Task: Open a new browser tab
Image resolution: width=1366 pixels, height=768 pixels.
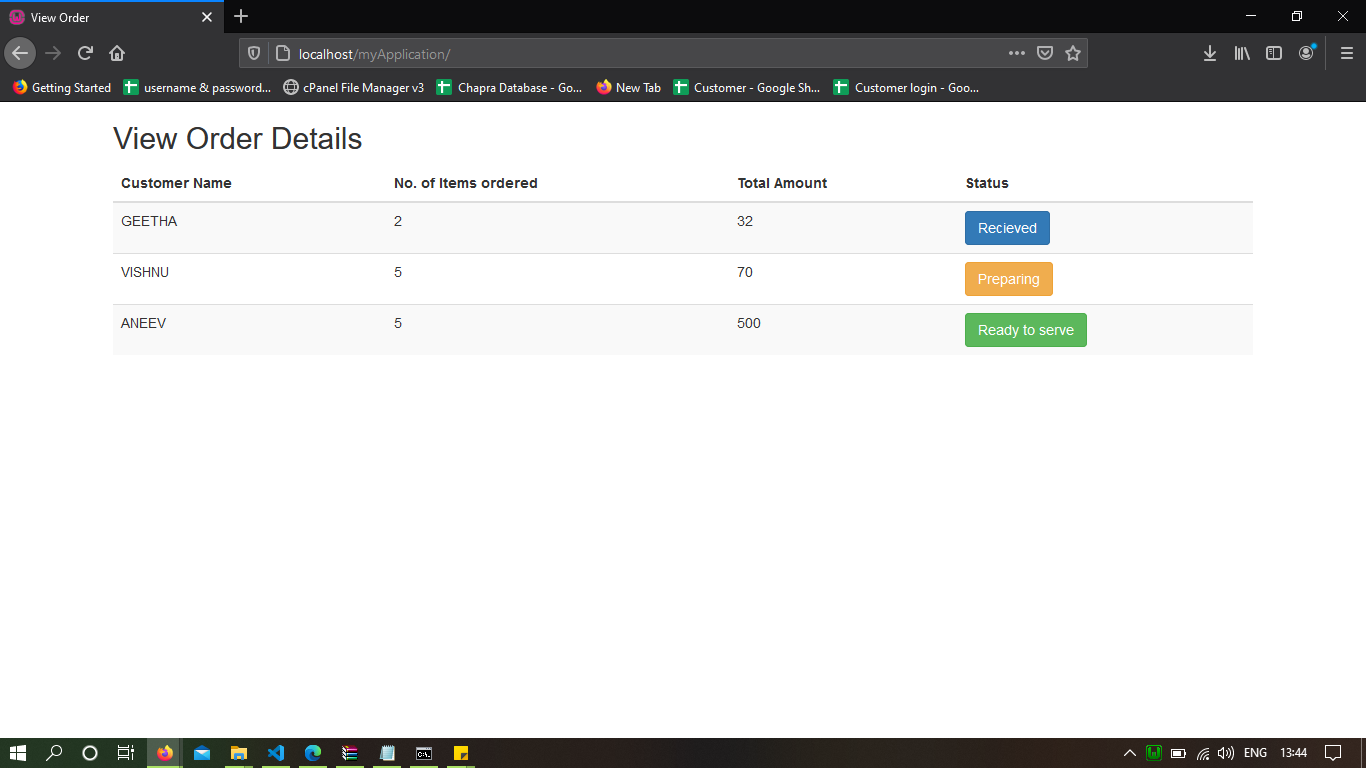Action: point(240,16)
